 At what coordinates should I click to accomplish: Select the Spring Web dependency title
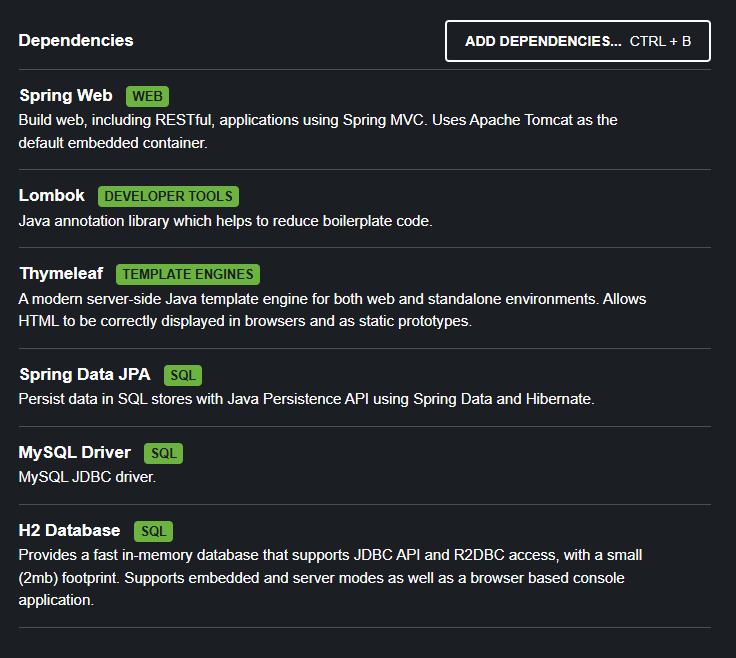66,96
